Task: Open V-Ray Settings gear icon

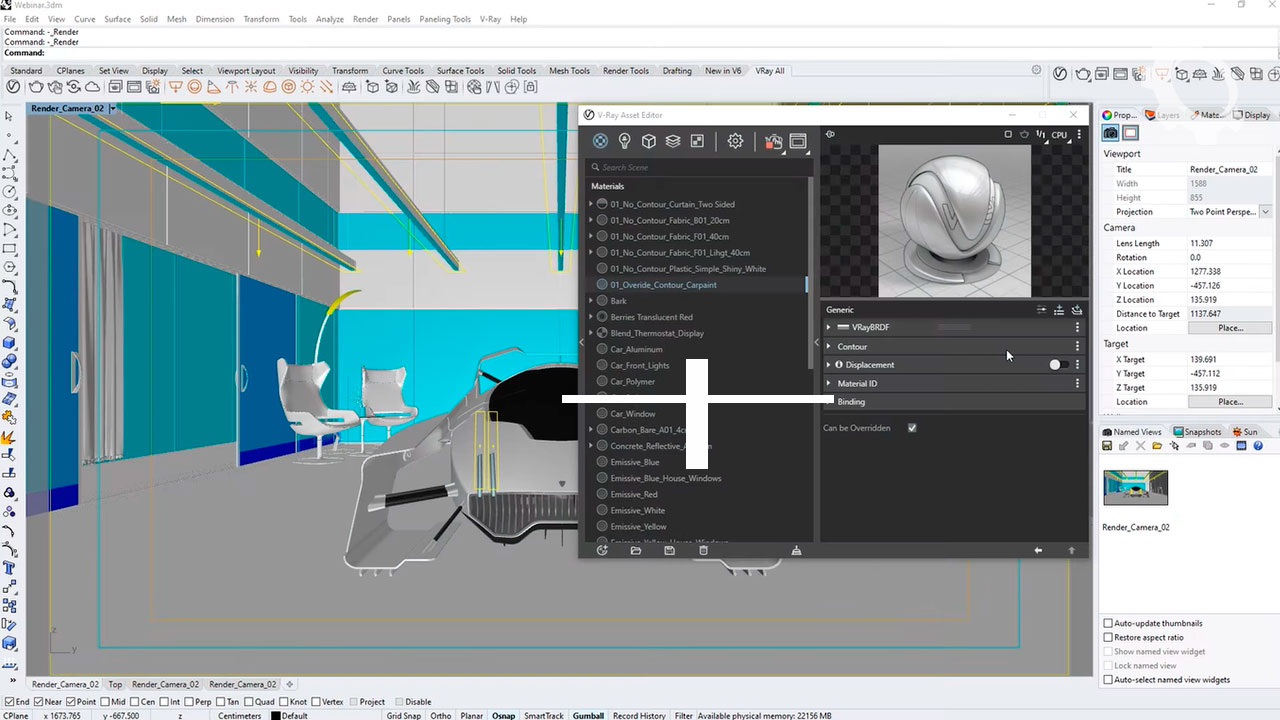Action: point(735,141)
